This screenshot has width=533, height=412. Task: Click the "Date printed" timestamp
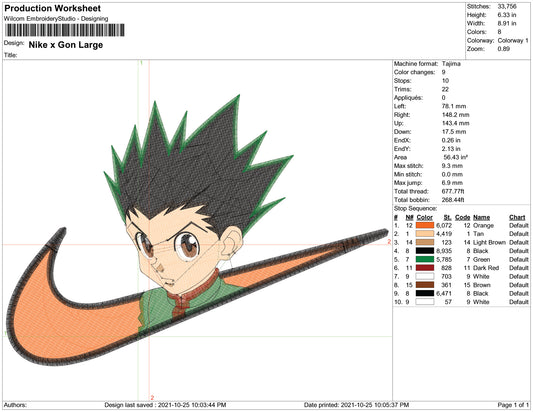point(357,405)
